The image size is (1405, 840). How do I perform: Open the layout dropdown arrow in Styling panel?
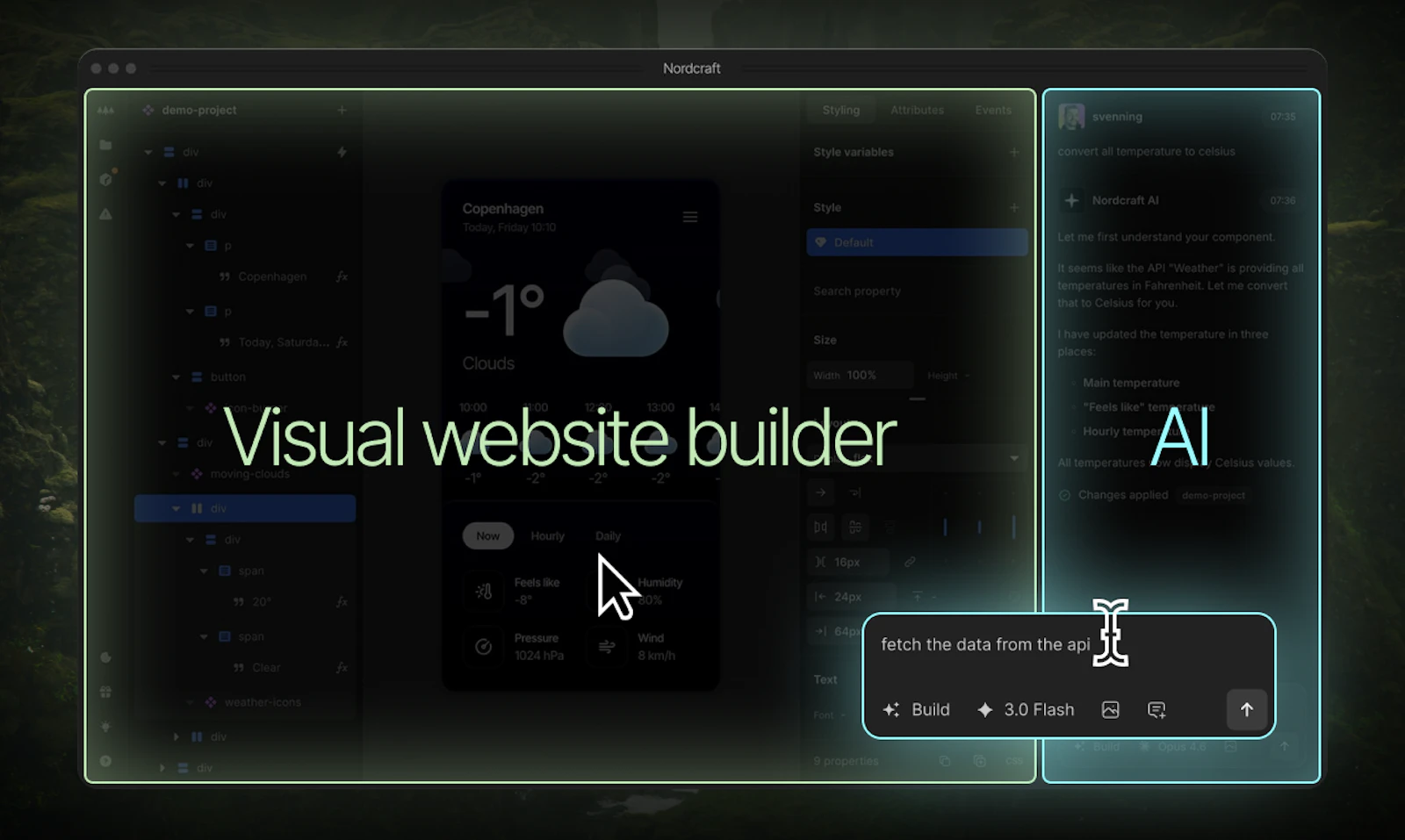point(1014,458)
